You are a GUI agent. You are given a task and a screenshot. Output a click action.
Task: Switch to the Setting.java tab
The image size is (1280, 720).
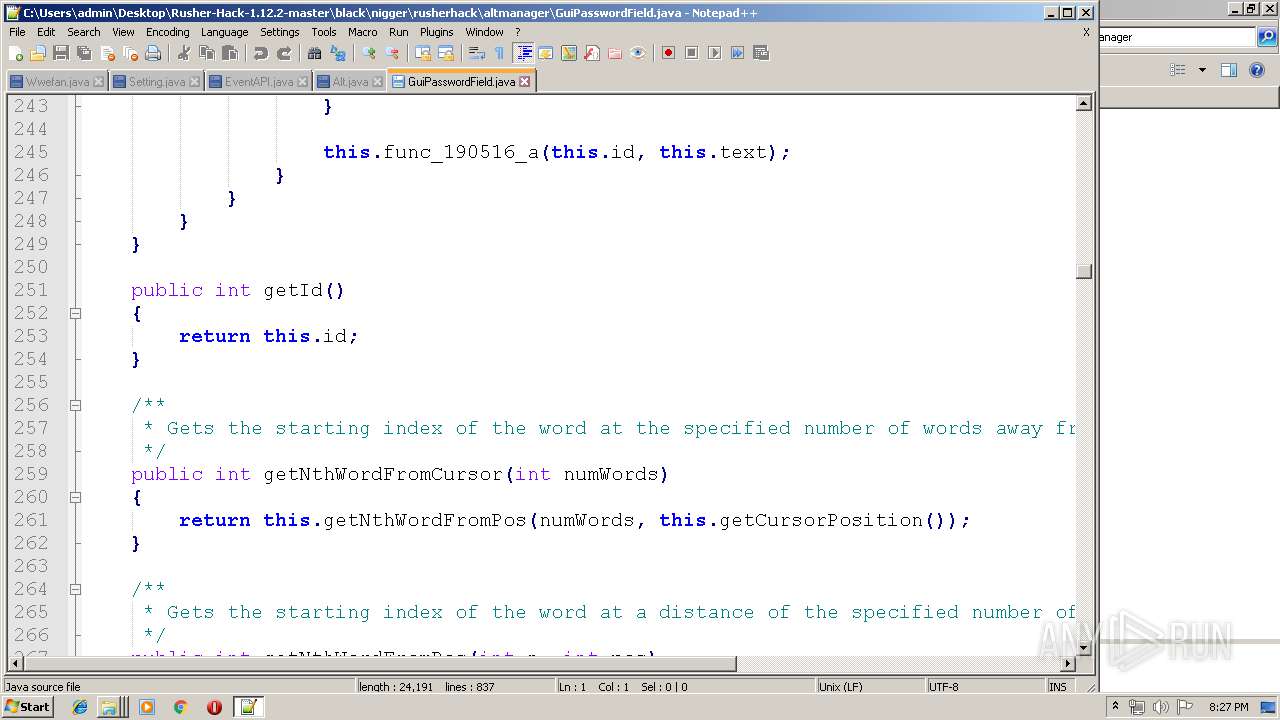[x=157, y=82]
